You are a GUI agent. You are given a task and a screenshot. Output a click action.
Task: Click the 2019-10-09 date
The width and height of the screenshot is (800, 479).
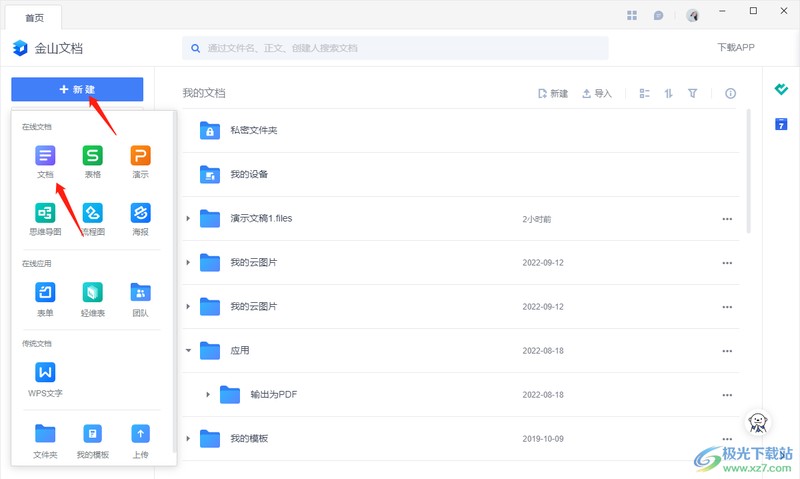(x=543, y=439)
